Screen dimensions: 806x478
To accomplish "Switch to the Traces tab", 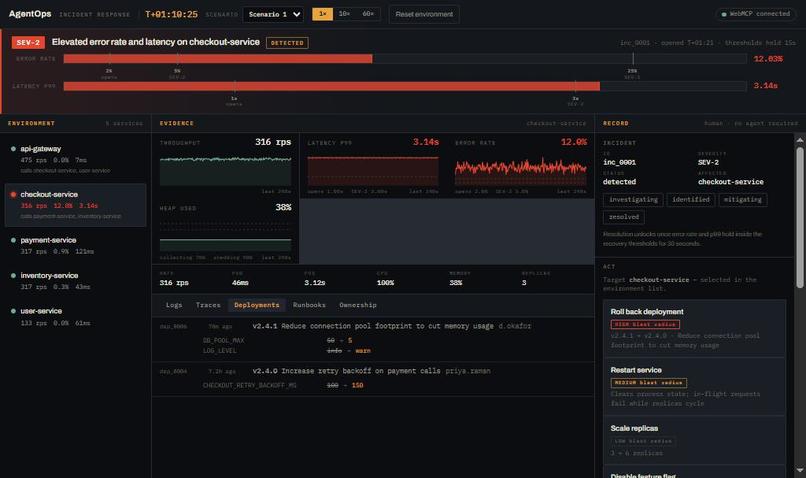I will (x=208, y=305).
